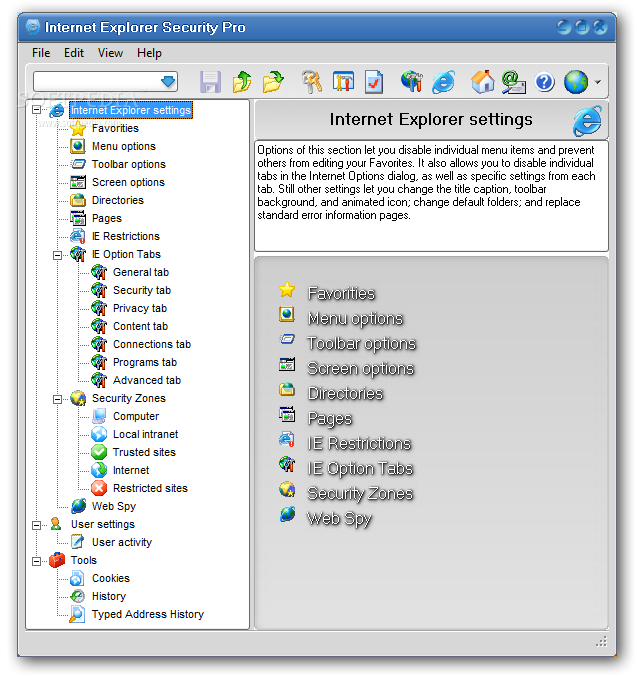Open the Favorities link in the right panel
637x677 pixels.
coord(341,294)
